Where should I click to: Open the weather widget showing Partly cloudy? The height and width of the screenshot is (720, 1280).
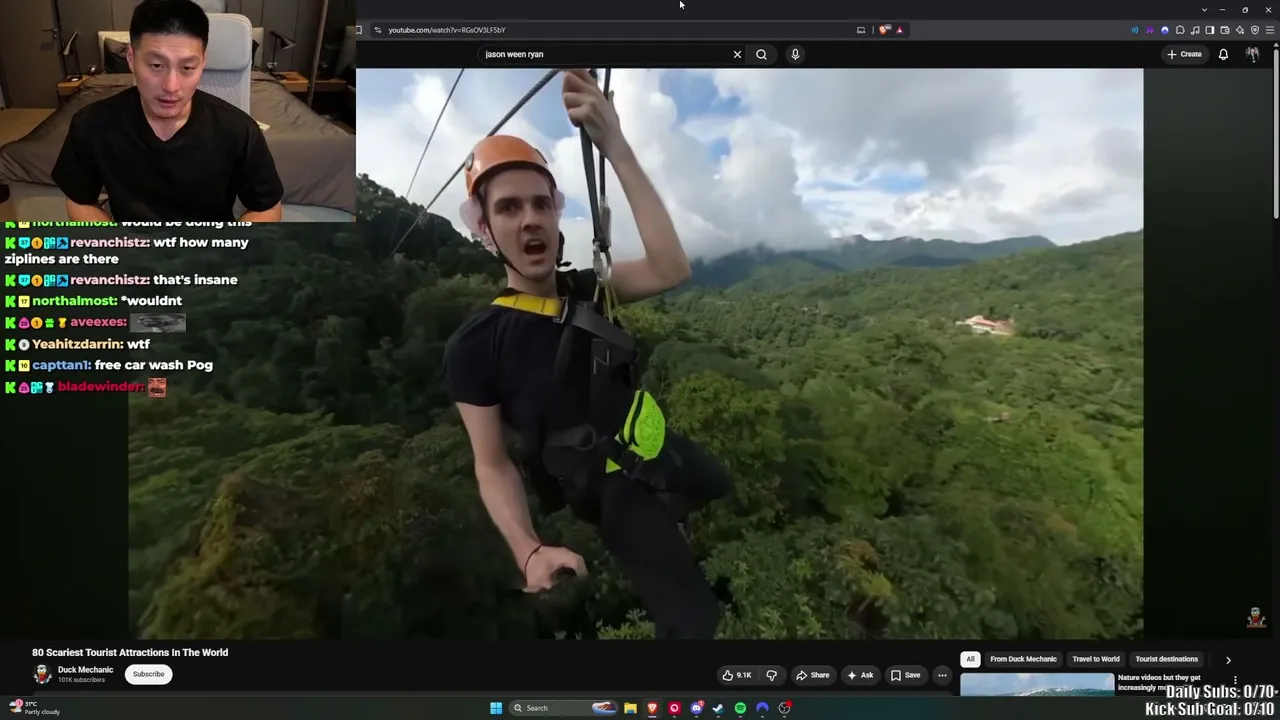click(35, 707)
